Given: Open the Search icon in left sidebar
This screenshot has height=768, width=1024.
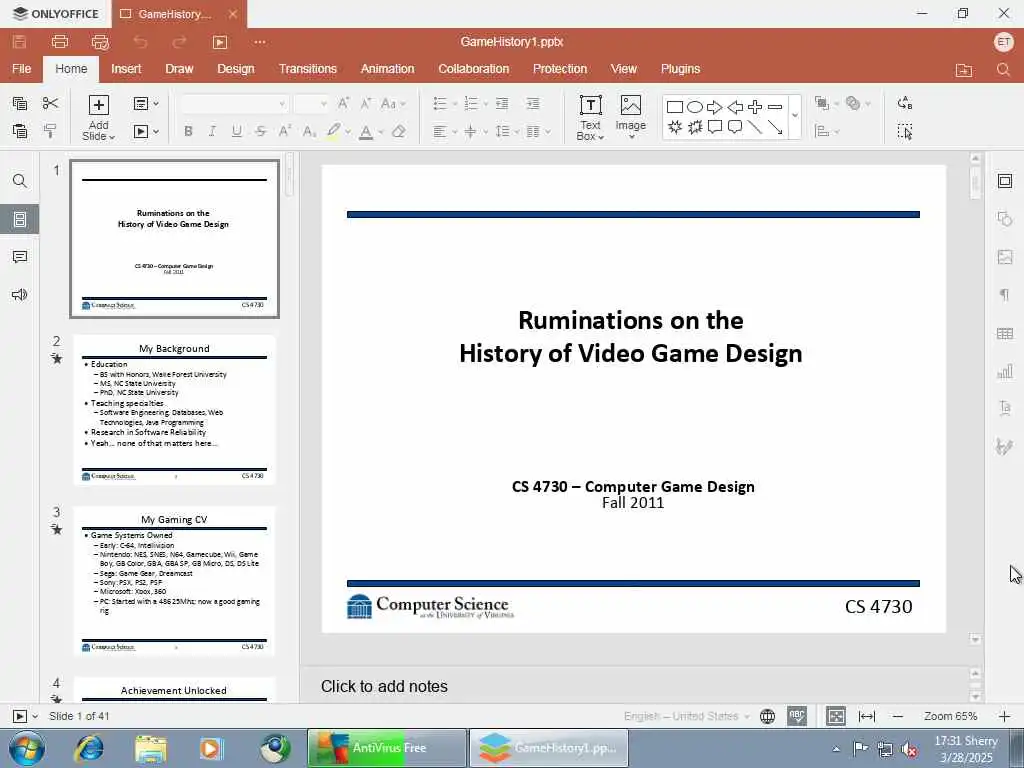Looking at the screenshot, I should [20, 181].
